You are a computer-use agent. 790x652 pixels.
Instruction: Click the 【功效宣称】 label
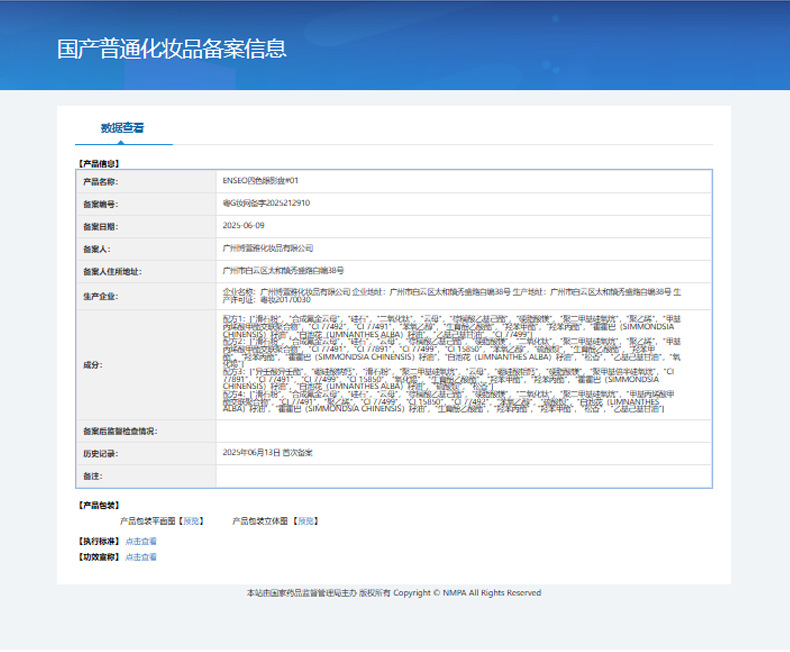pos(99,557)
